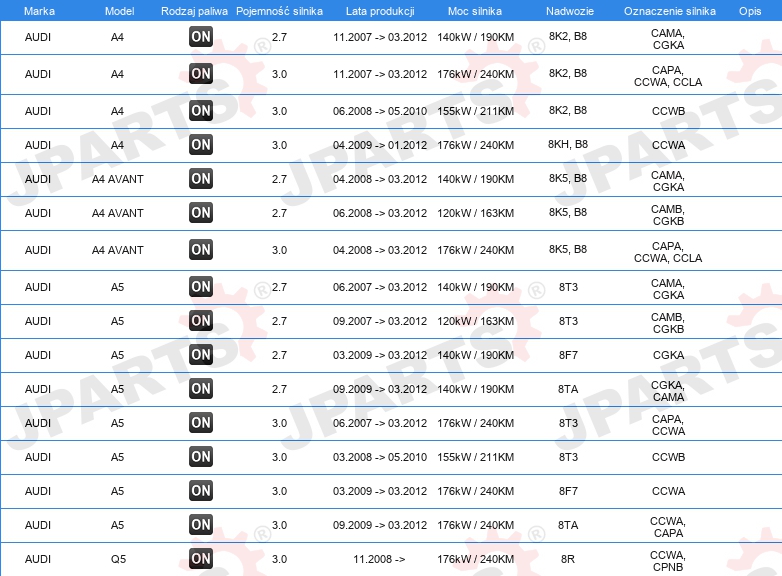Select the 8TA body cell in the 3.0 row
This screenshot has width=782, height=576.
coord(568,525)
